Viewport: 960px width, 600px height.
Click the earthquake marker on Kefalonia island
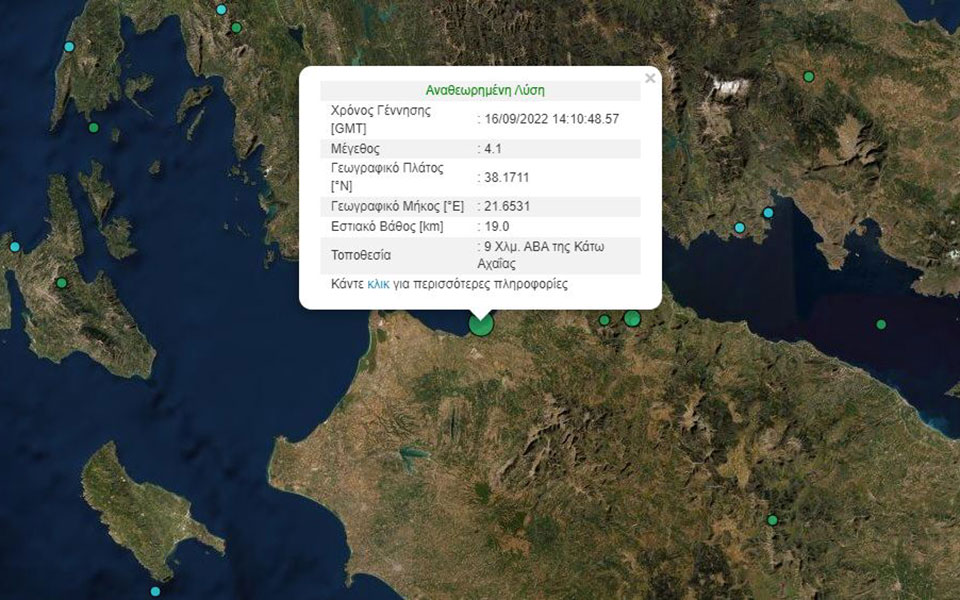coord(62,283)
